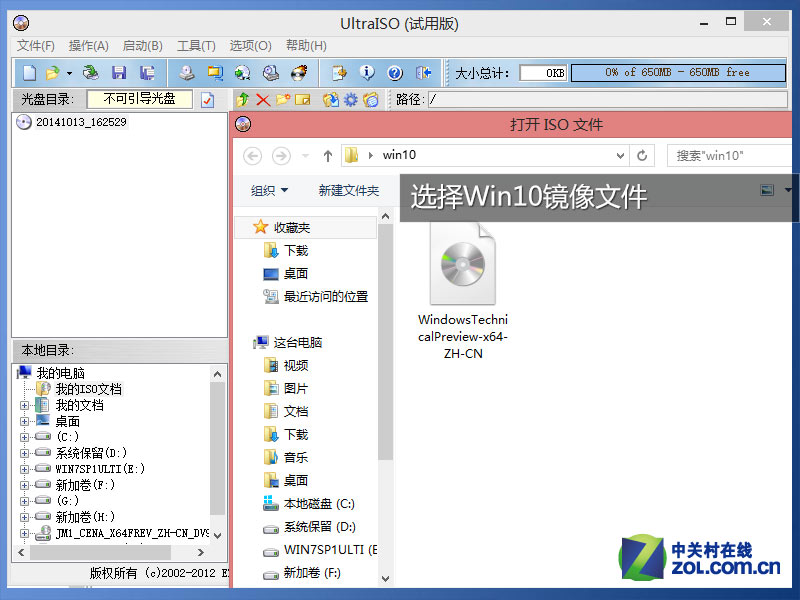Open the 操作(A) menu
The height and width of the screenshot is (600, 800).
pos(89,46)
